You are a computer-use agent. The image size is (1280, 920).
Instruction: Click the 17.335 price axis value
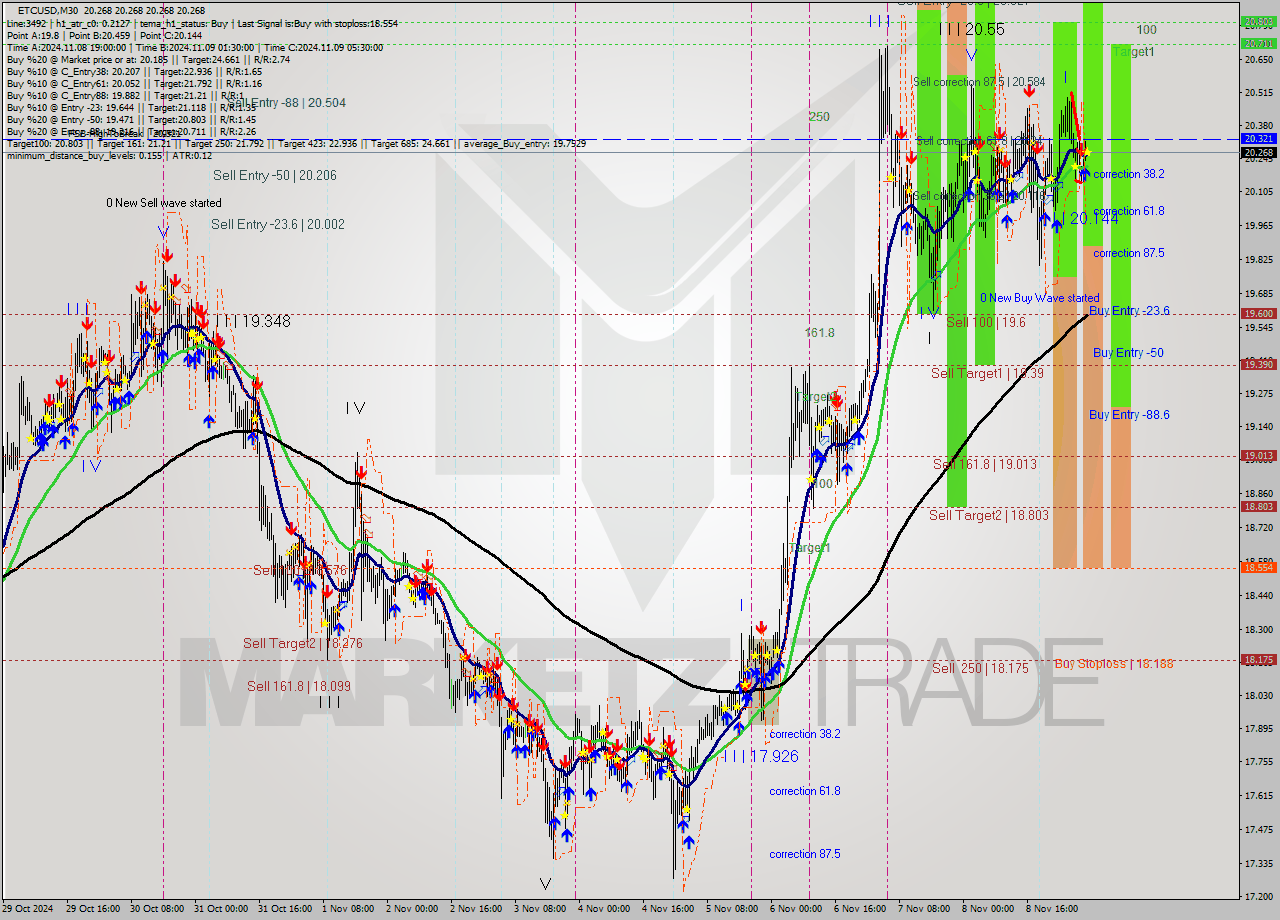[1258, 863]
